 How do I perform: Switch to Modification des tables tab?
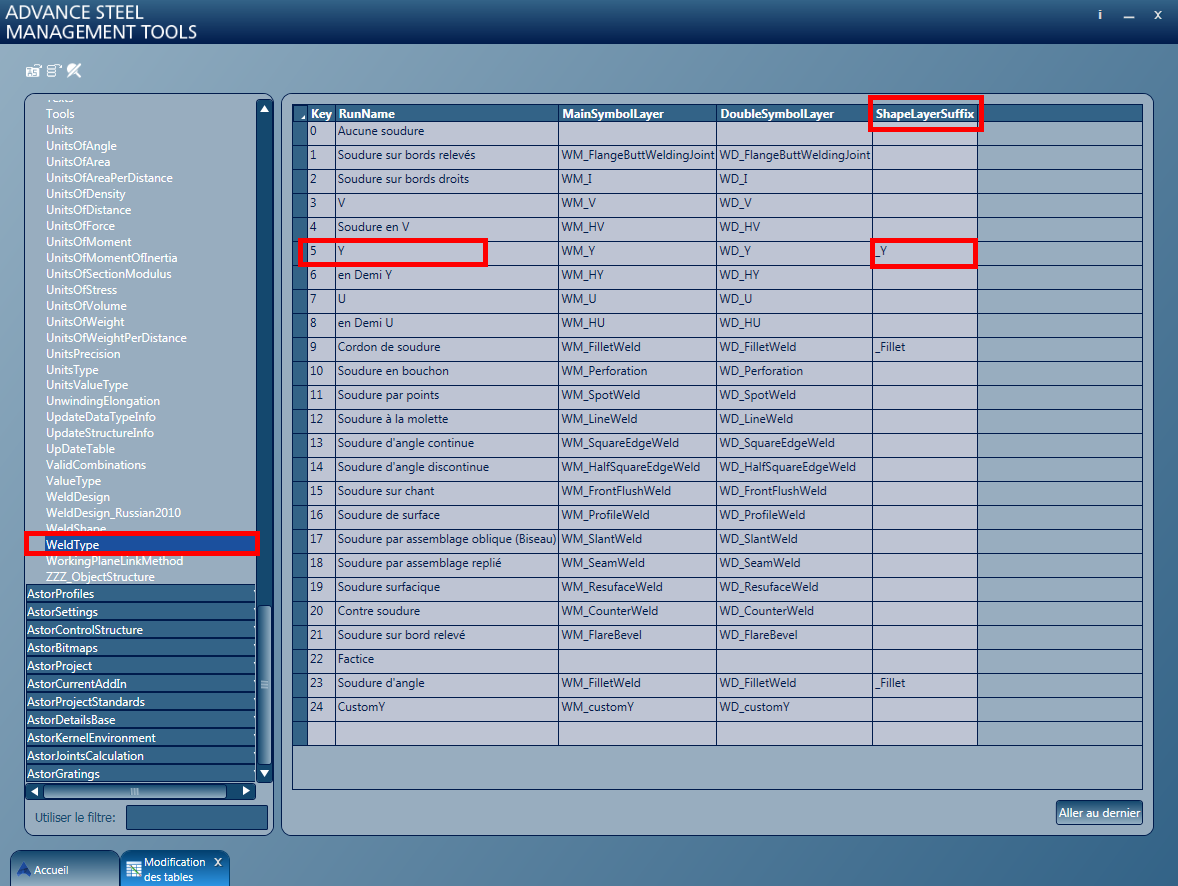175,869
